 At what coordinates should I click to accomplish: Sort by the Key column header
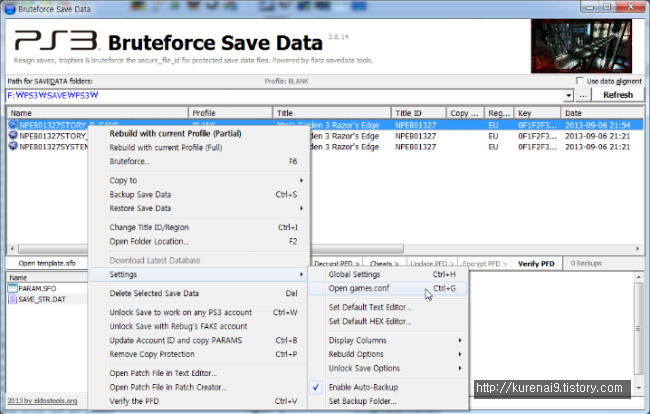(537, 113)
